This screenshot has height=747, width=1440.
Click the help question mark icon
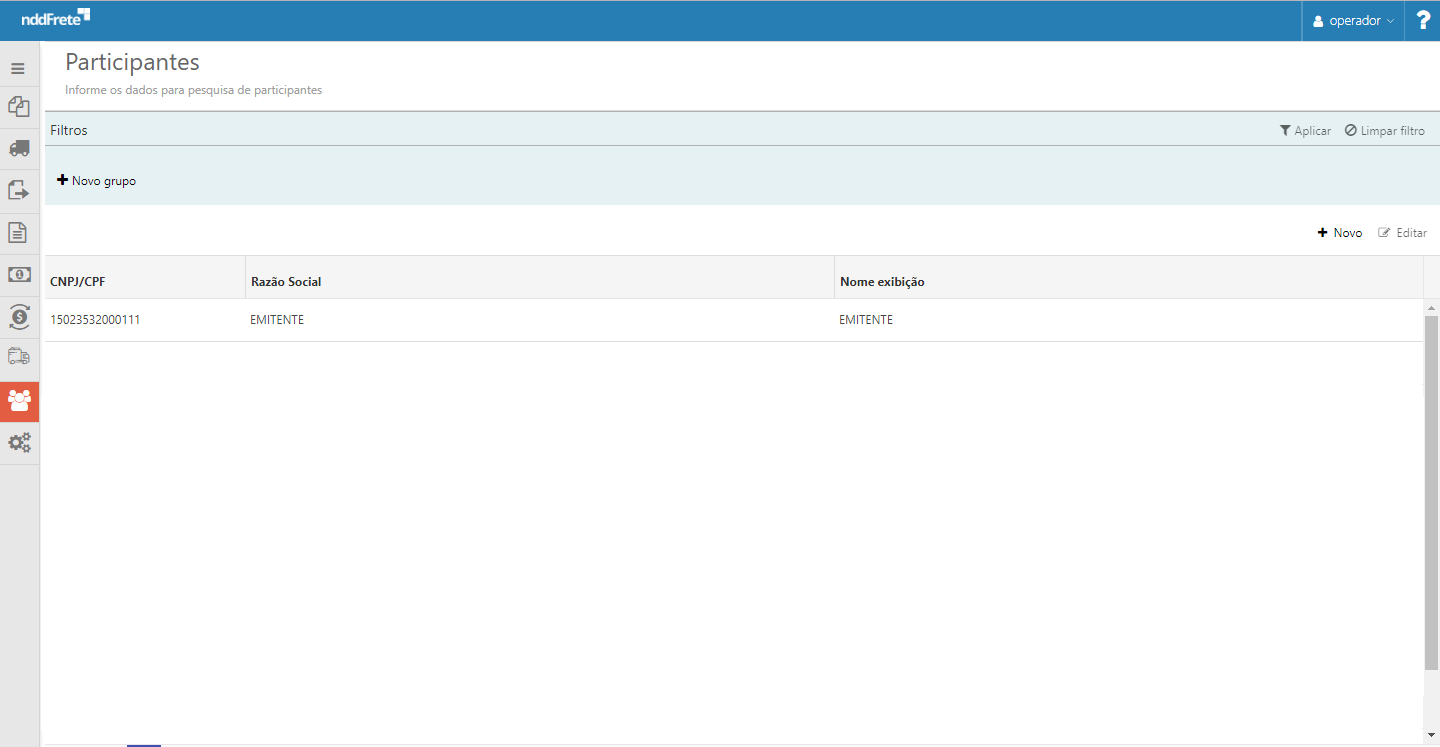[1424, 20]
